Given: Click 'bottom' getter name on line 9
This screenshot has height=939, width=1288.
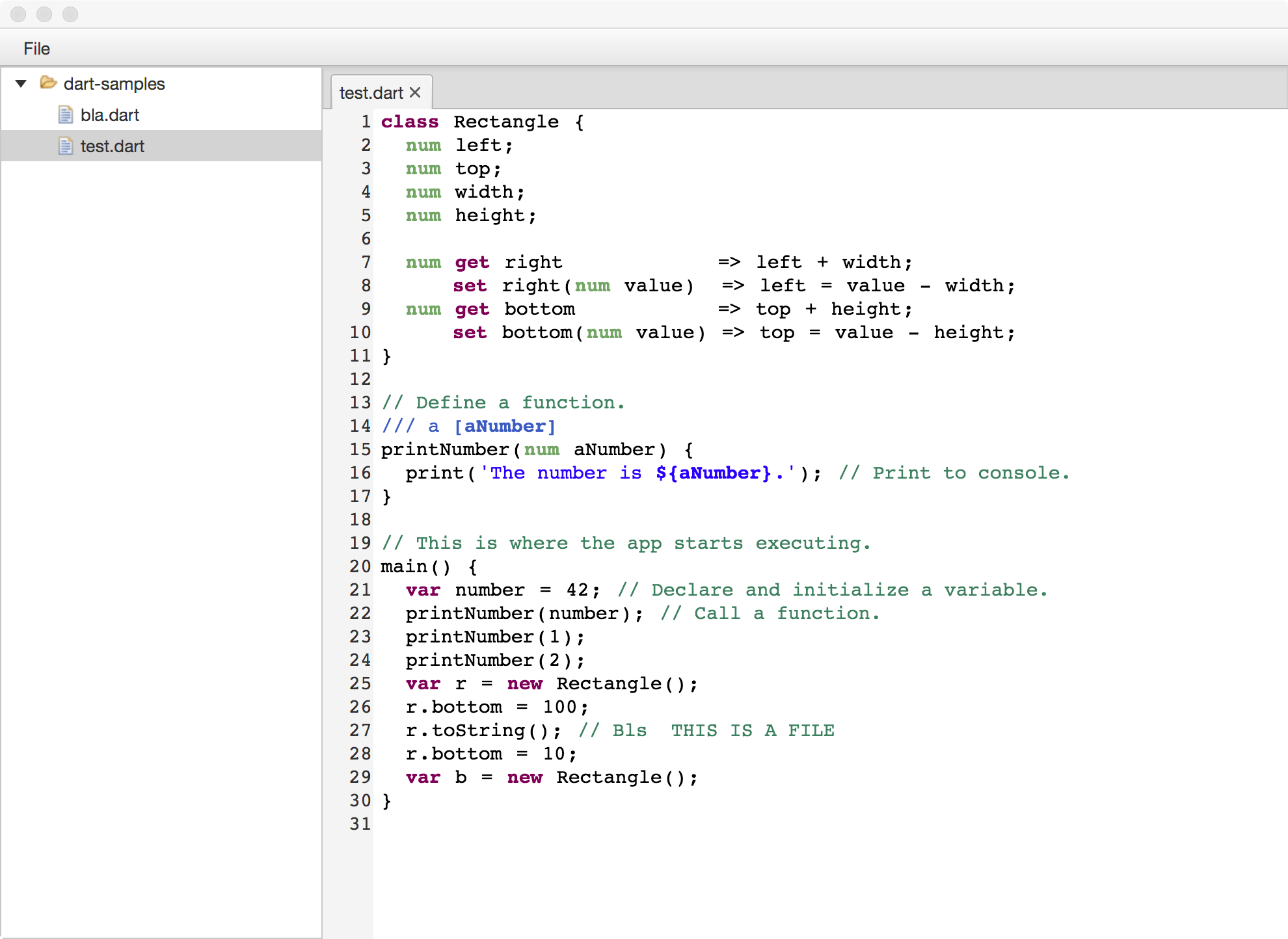Looking at the screenshot, I should point(540,309).
